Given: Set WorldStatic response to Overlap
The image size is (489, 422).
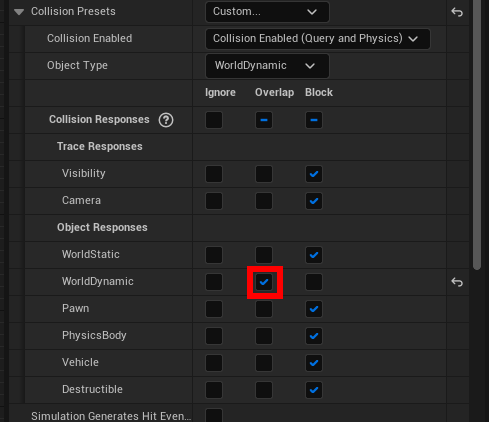Looking at the screenshot, I should click(x=264, y=255).
